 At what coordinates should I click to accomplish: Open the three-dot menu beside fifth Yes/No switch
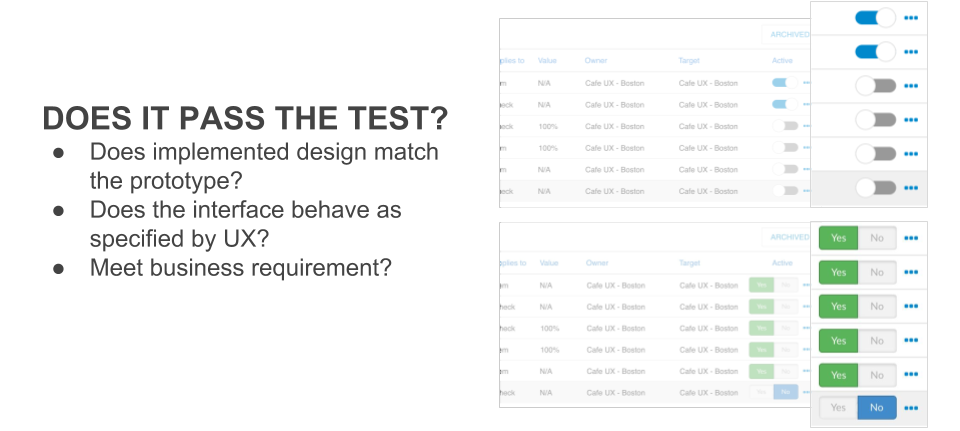[911, 375]
